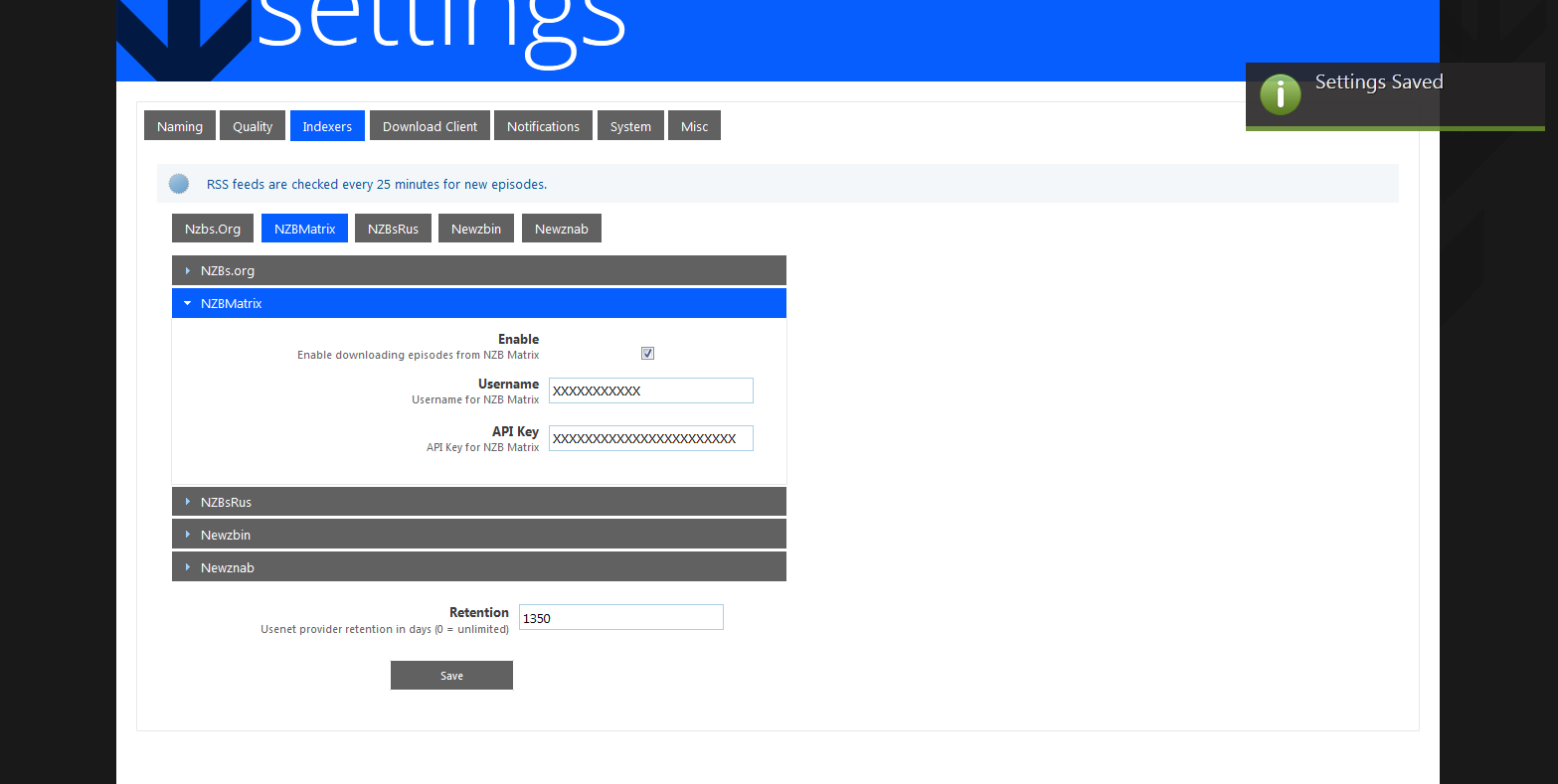Go to the Notifications tab
The width and height of the screenshot is (1558, 784).
[x=543, y=126]
